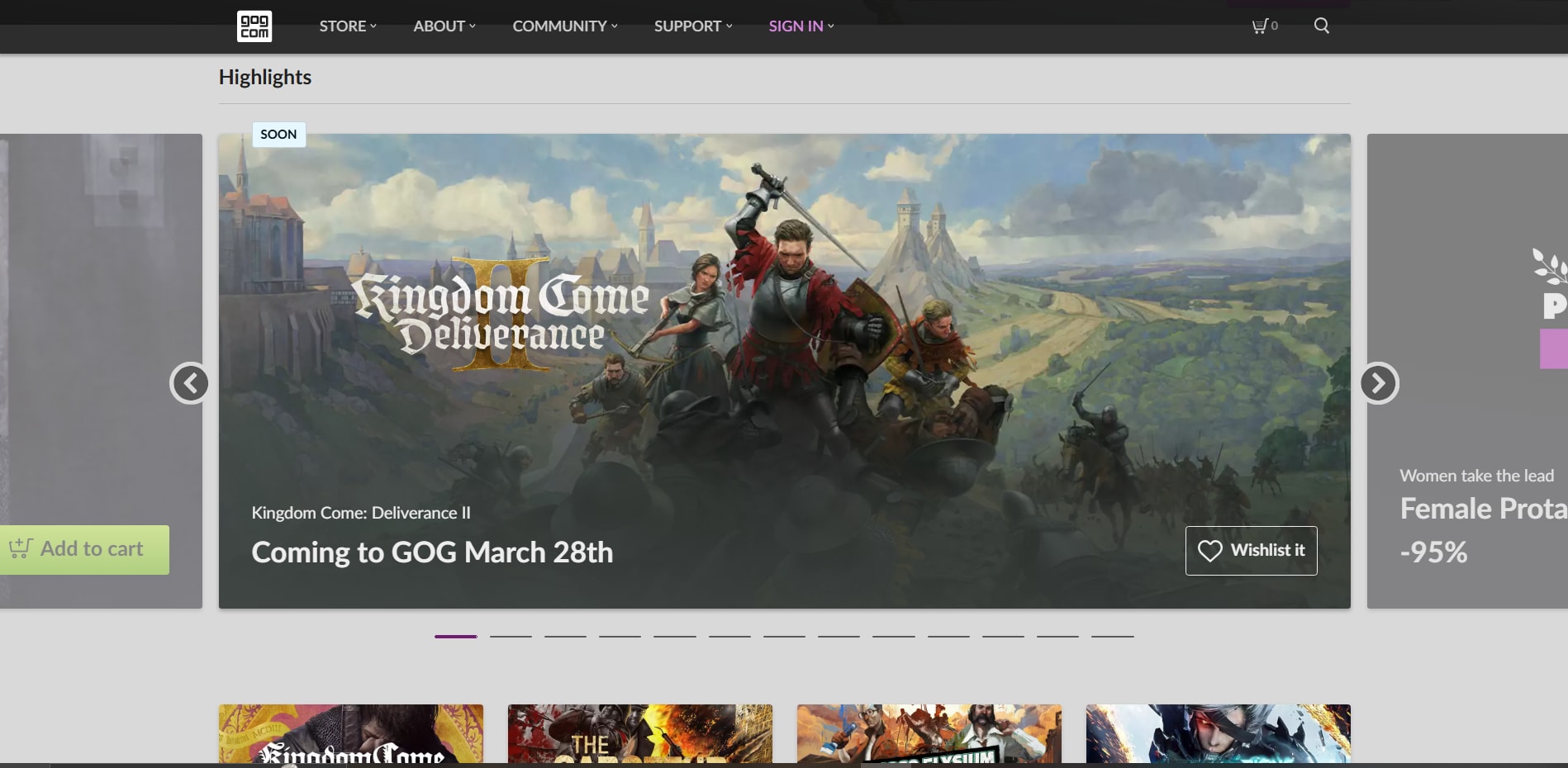Click the -95% discount label

1434,552
